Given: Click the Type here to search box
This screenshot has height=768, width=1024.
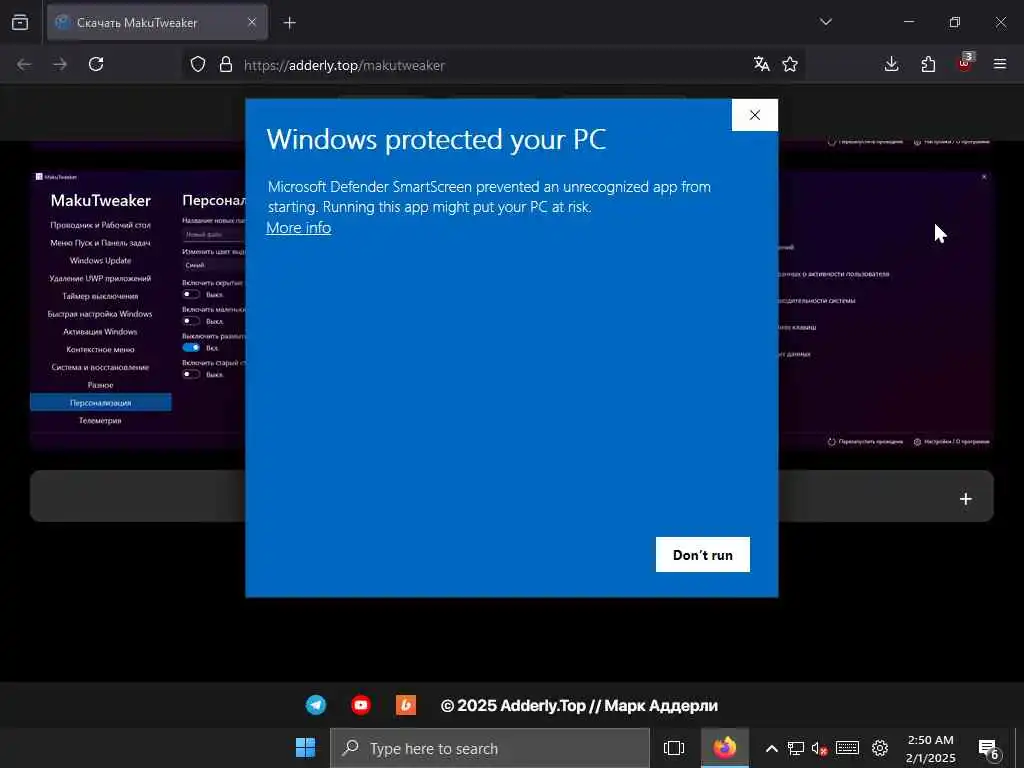Looking at the screenshot, I should pos(490,748).
